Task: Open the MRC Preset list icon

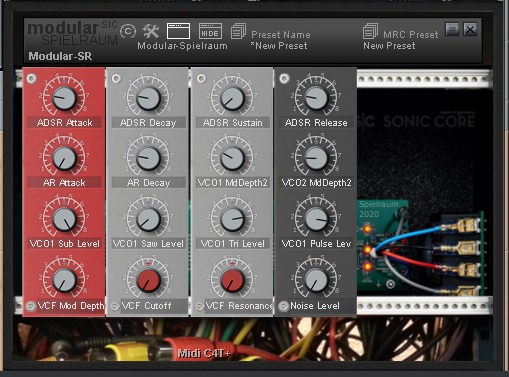Action: click(370, 31)
